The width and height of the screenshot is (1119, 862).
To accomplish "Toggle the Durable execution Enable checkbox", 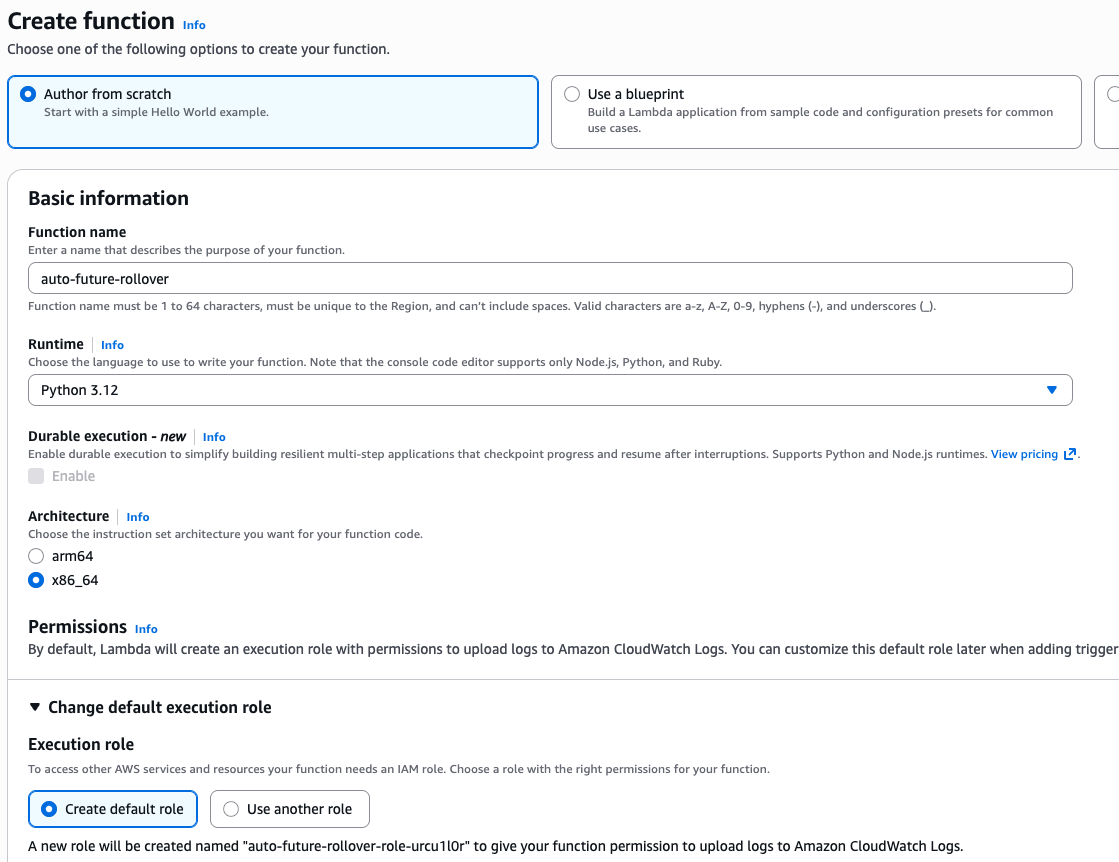I will click(37, 476).
